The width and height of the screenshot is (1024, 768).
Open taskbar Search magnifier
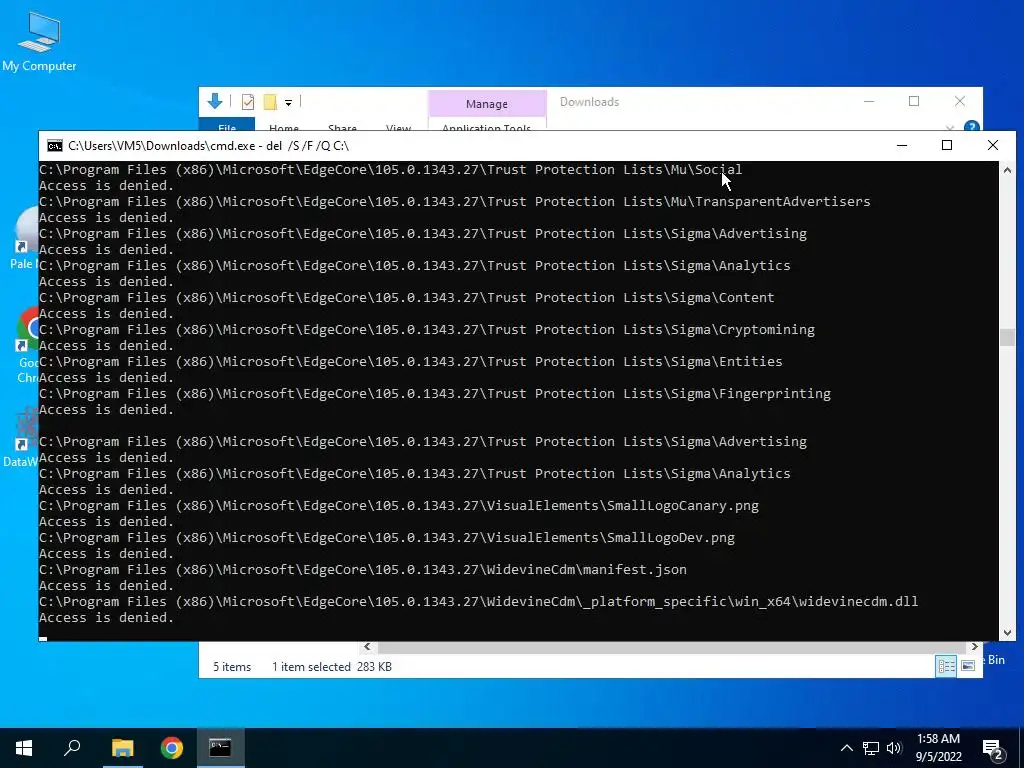(72, 748)
